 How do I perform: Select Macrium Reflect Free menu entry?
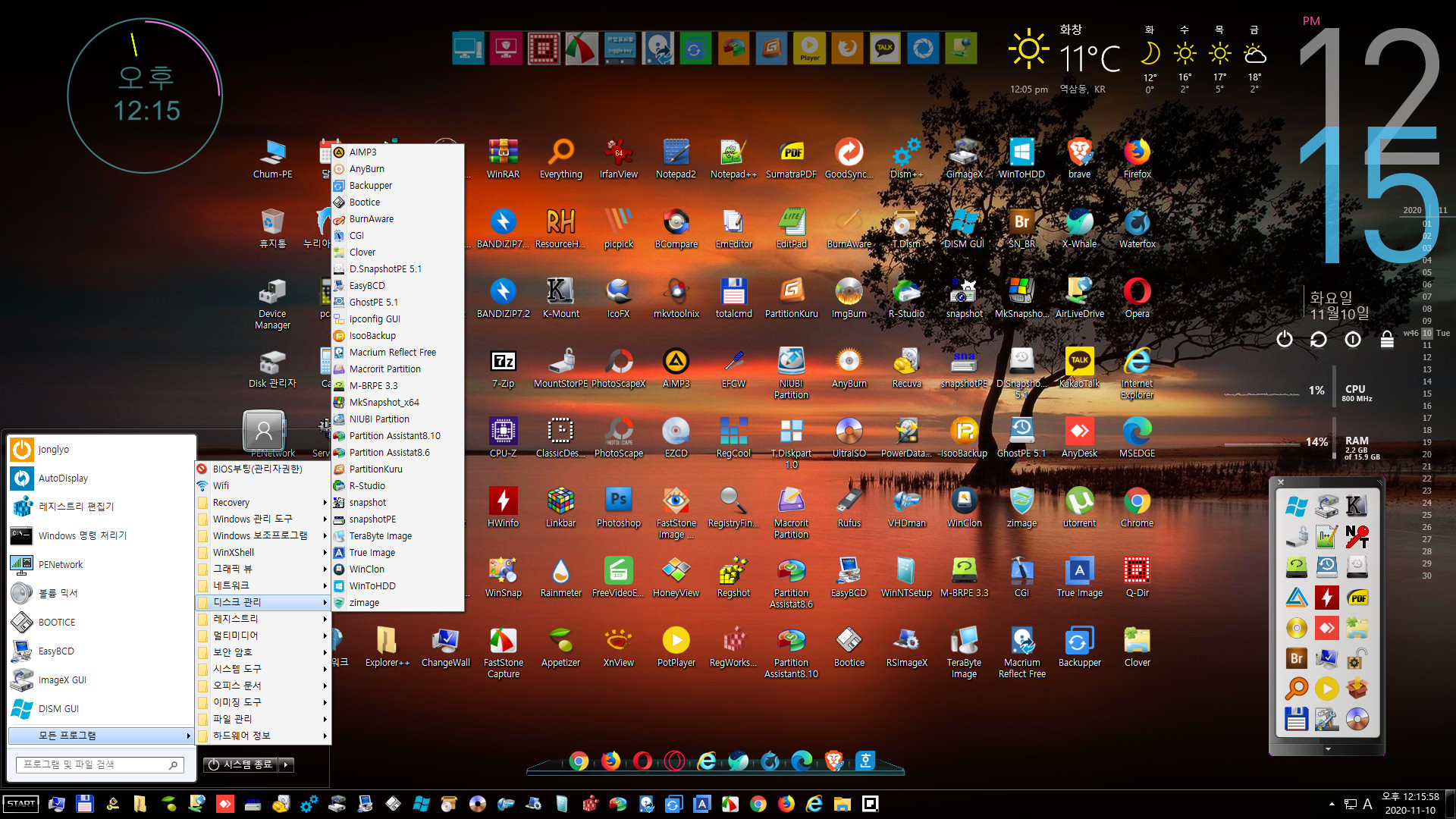pyautogui.click(x=397, y=352)
